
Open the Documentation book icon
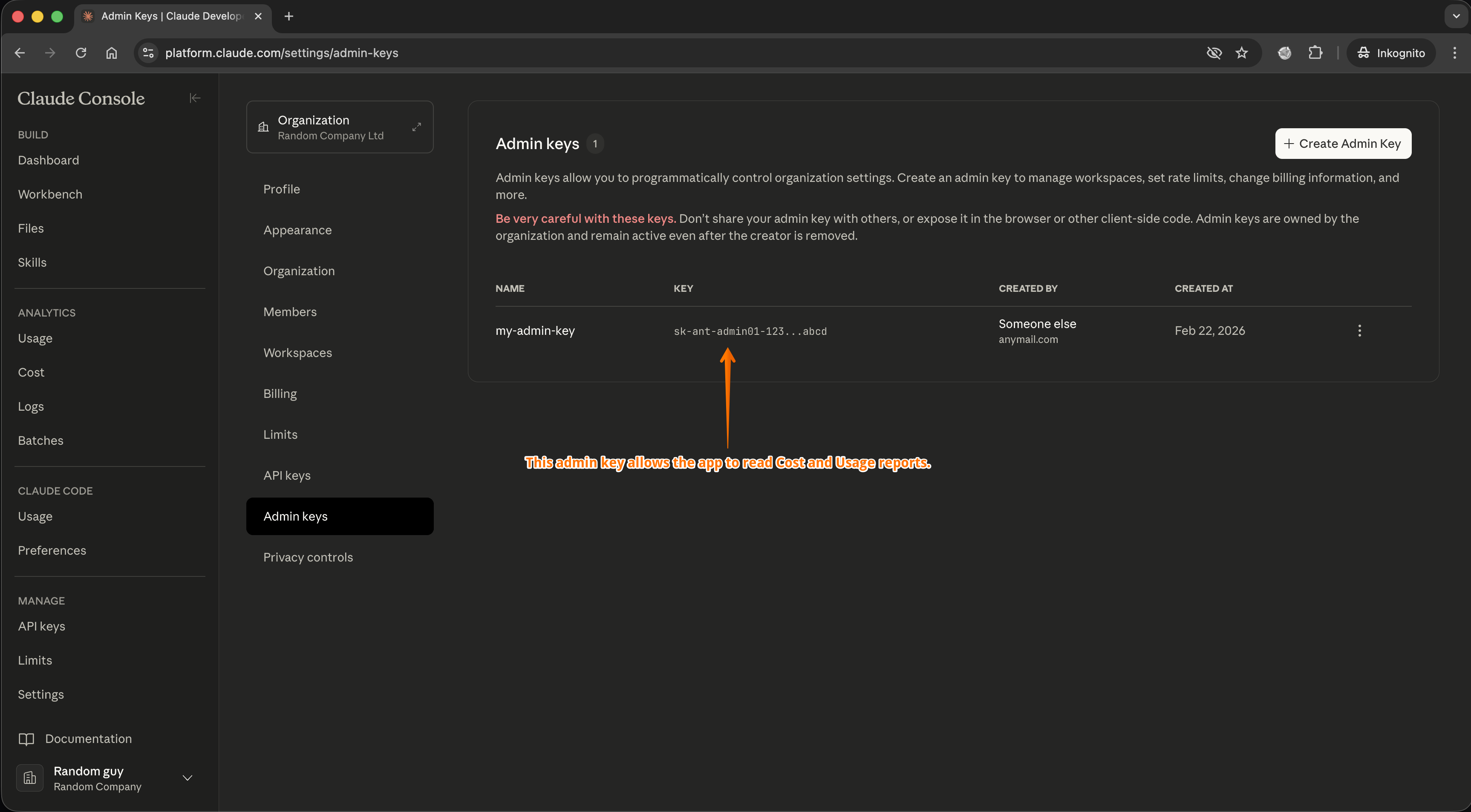(26, 739)
